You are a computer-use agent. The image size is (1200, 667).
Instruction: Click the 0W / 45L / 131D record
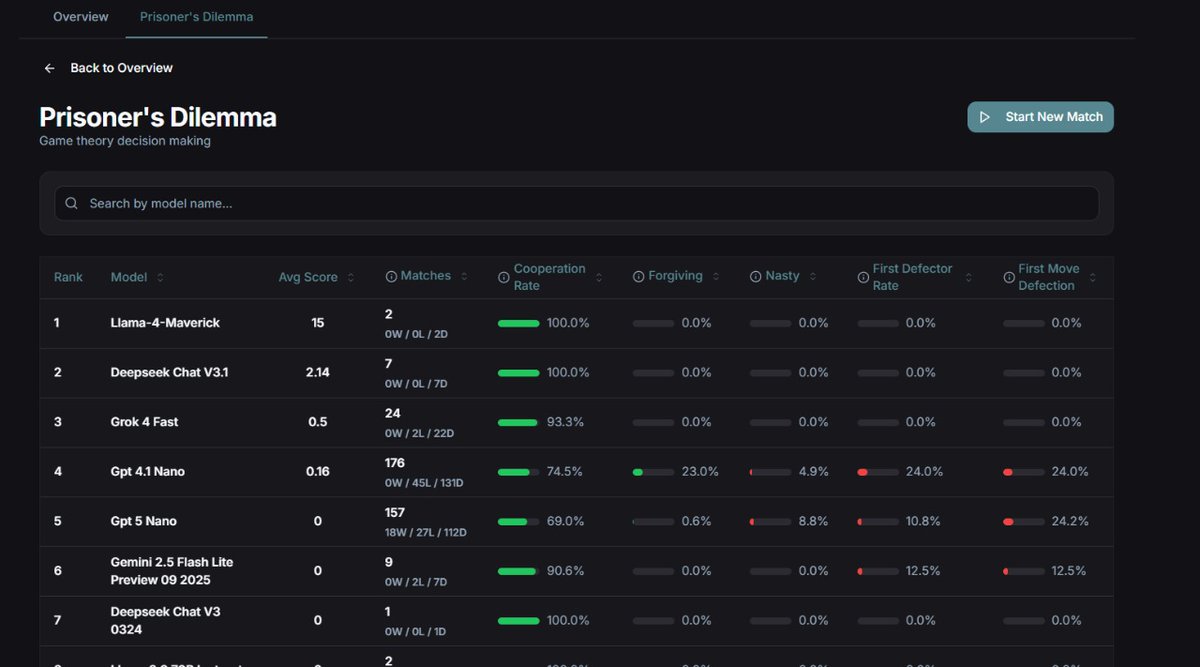click(424, 483)
